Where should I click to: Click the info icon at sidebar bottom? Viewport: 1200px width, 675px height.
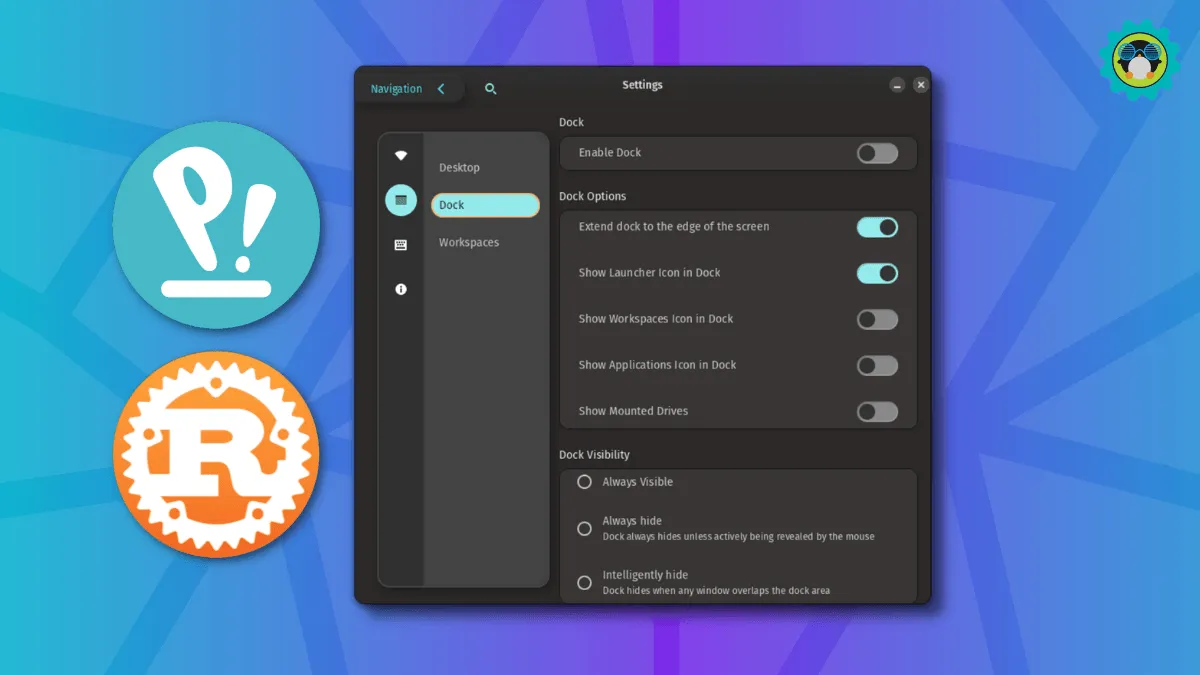pos(400,289)
